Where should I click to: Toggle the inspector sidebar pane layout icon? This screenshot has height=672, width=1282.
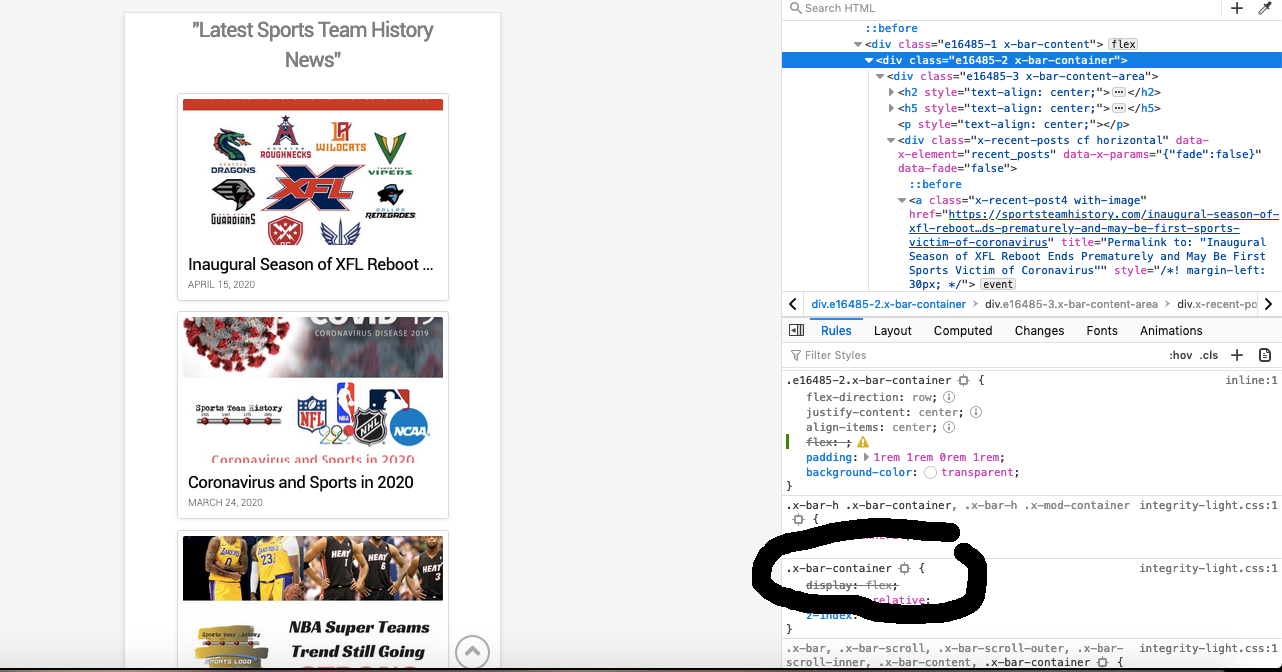[x=796, y=330]
